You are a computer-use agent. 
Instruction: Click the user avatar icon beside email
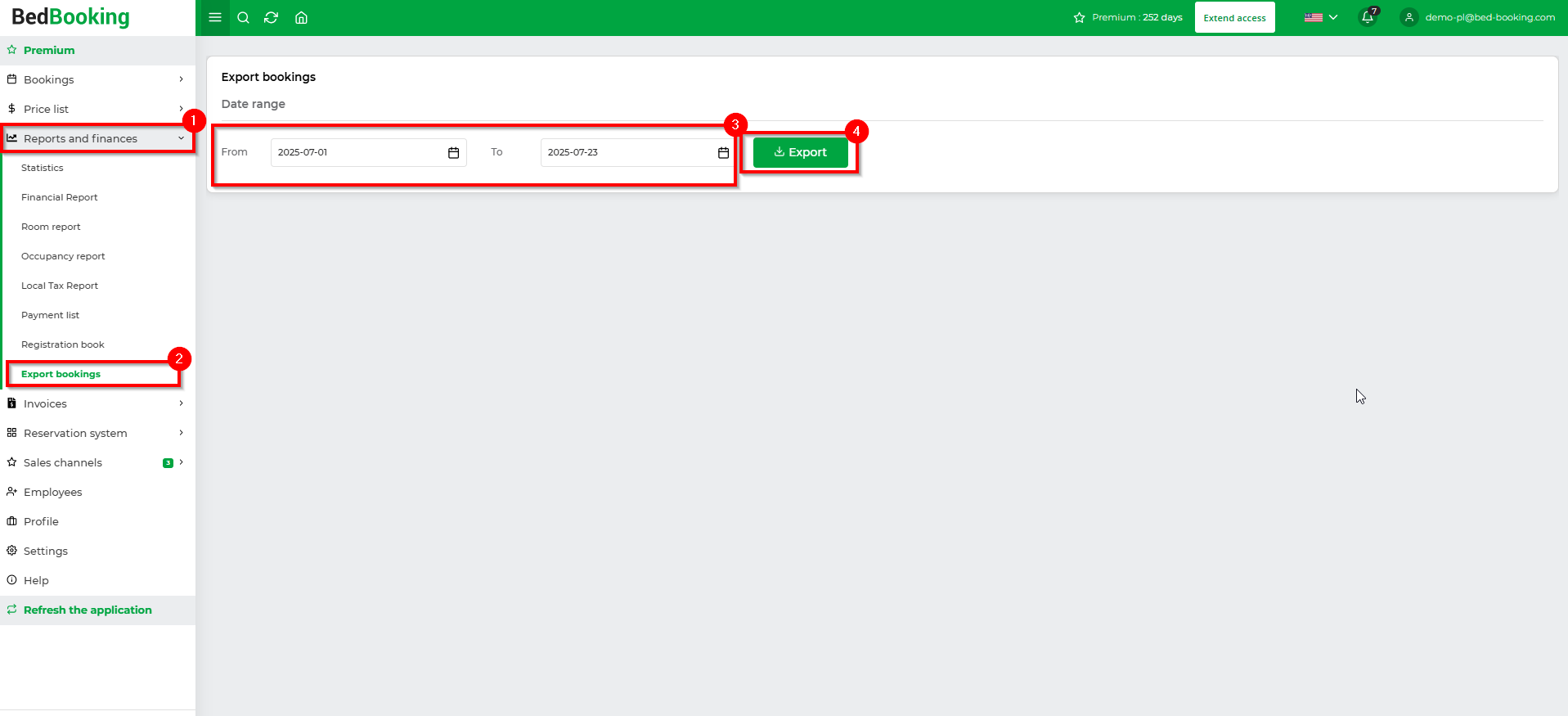click(1409, 17)
